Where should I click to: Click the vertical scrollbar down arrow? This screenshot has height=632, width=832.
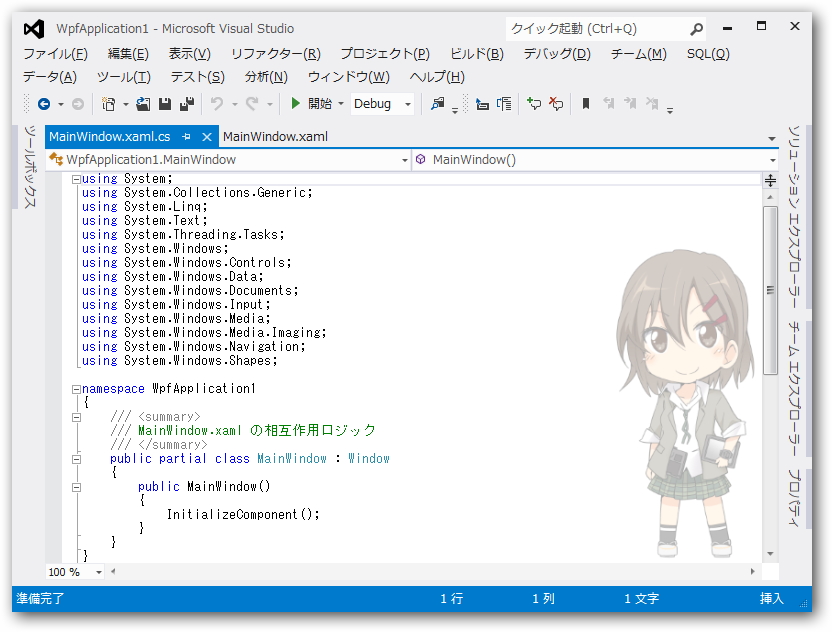(x=770, y=554)
